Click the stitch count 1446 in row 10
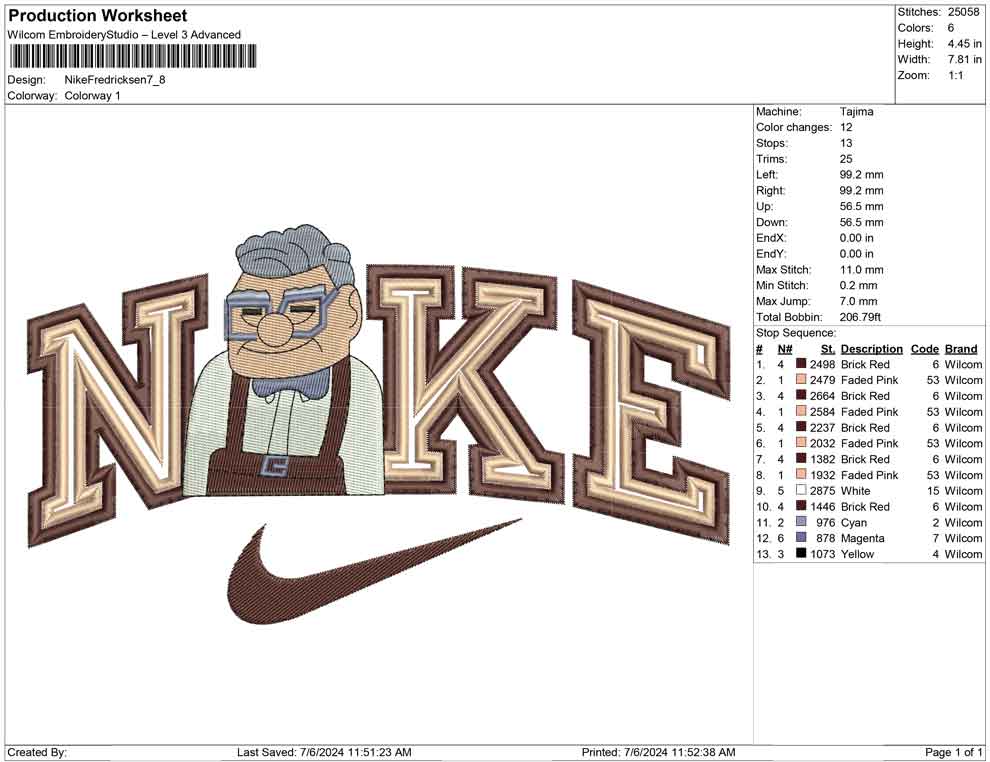Screen dimensions: 990x762 [822, 506]
